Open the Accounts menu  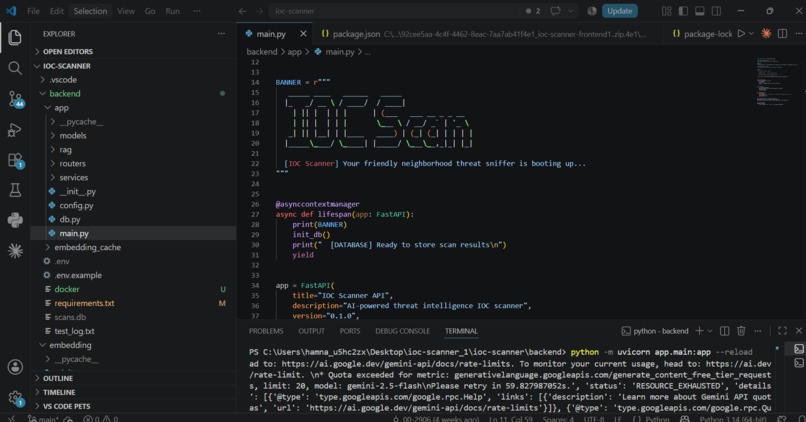(x=15, y=367)
